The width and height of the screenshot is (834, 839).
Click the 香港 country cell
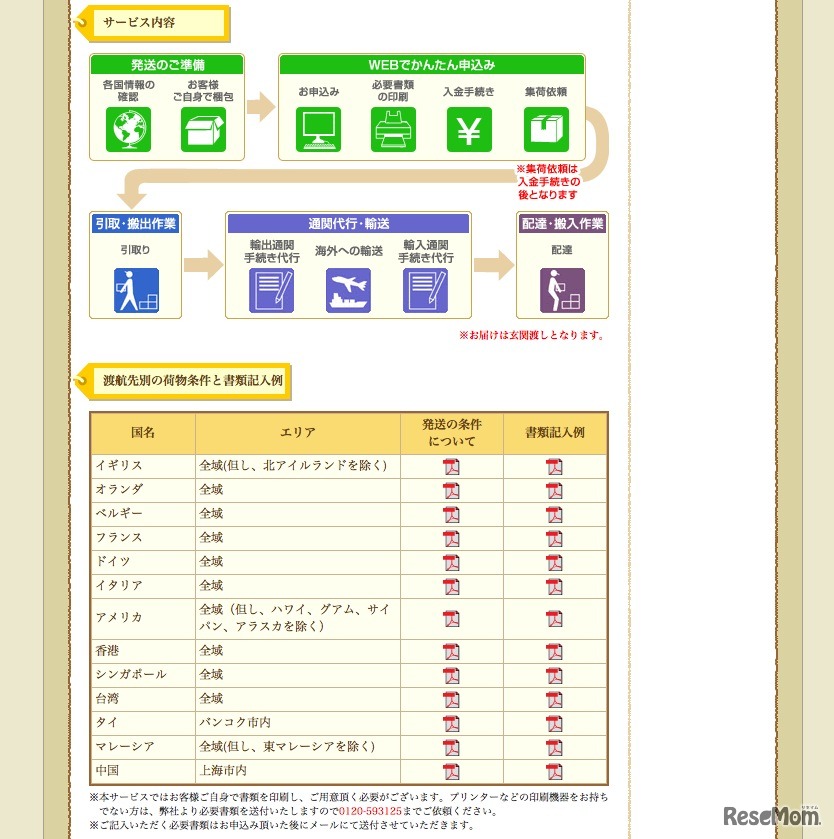pyautogui.click(x=143, y=651)
